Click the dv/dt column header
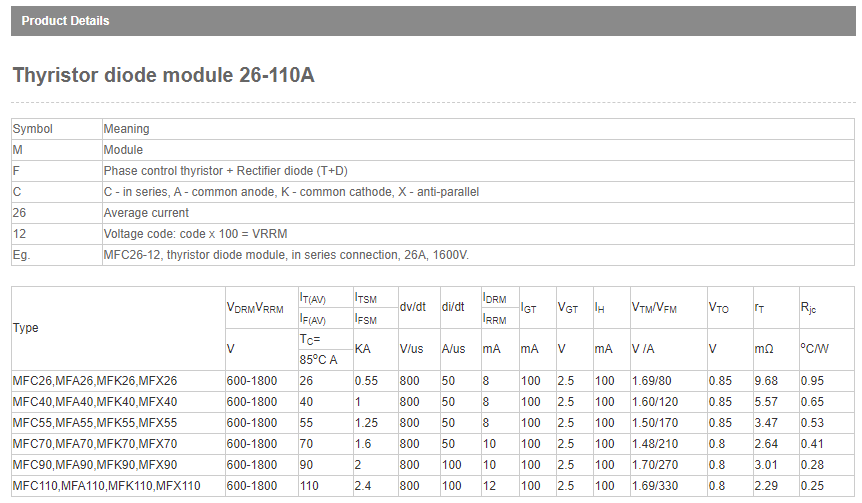Viewport: 862px width, 503px height. pos(412,307)
